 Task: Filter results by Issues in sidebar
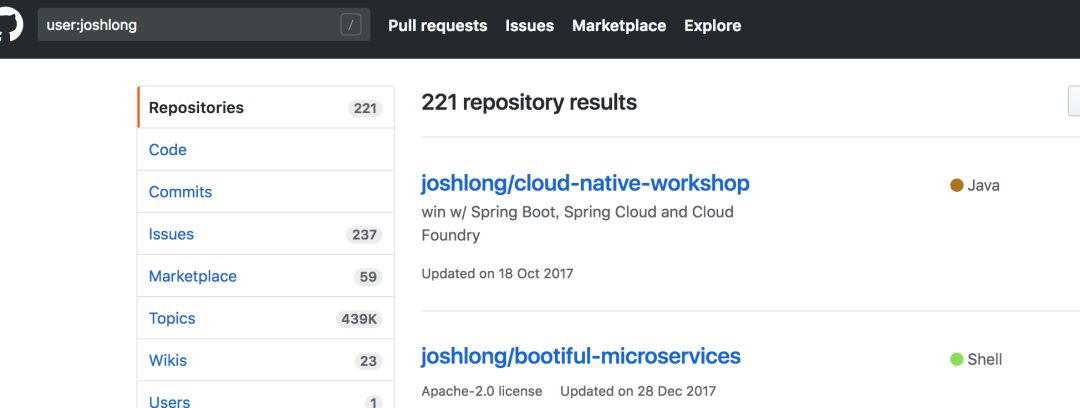pos(171,234)
